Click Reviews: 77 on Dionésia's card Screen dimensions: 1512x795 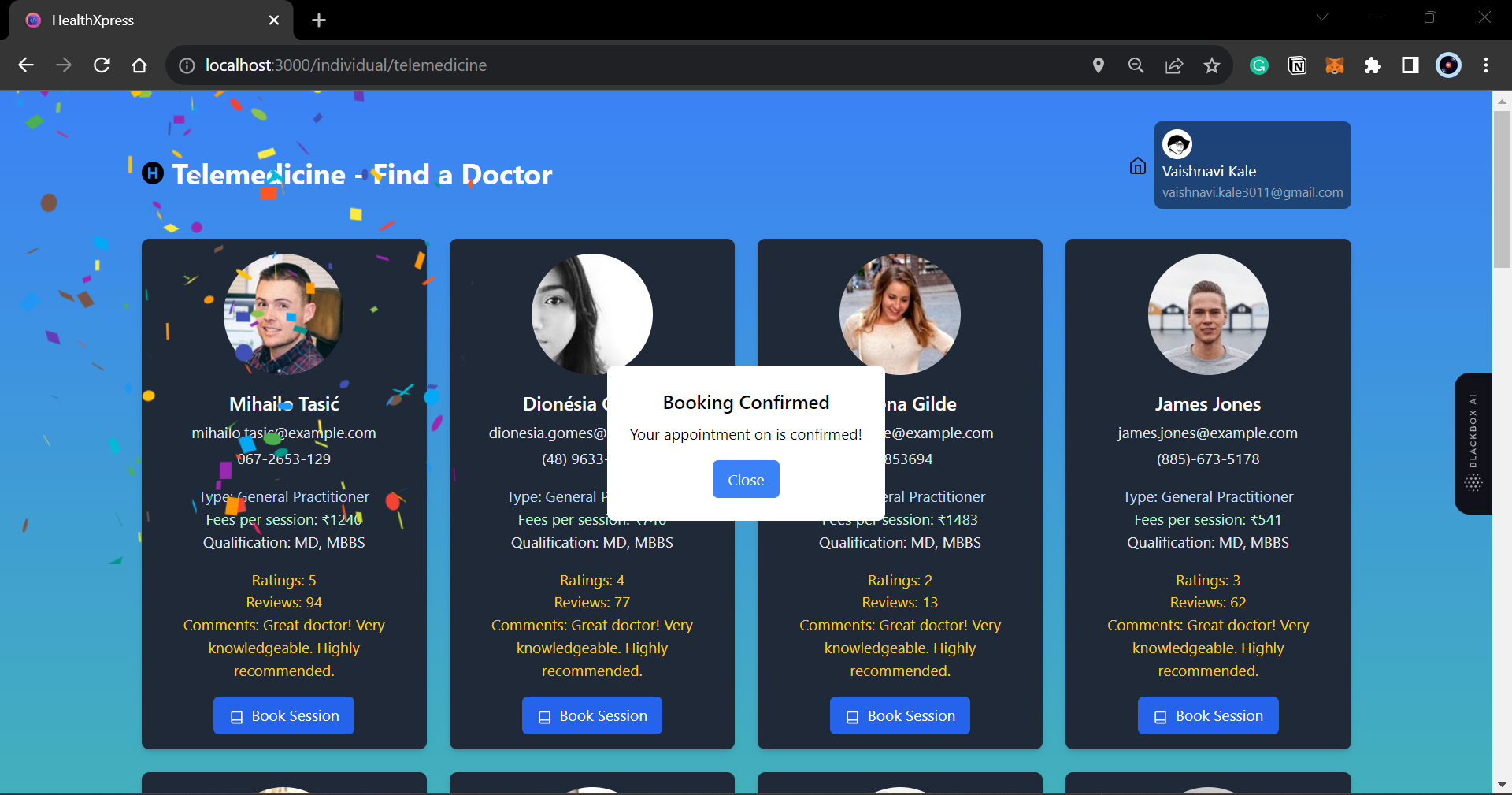click(592, 602)
